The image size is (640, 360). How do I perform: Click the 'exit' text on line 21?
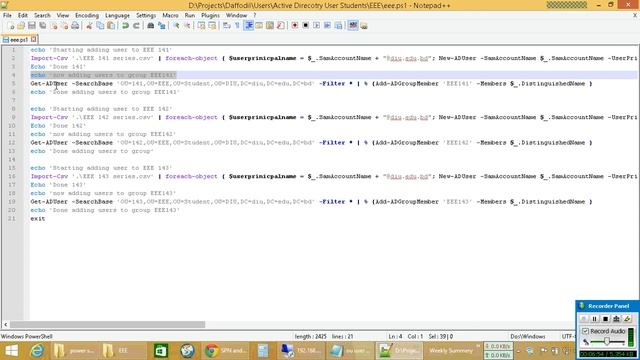click(x=38, y=219)
